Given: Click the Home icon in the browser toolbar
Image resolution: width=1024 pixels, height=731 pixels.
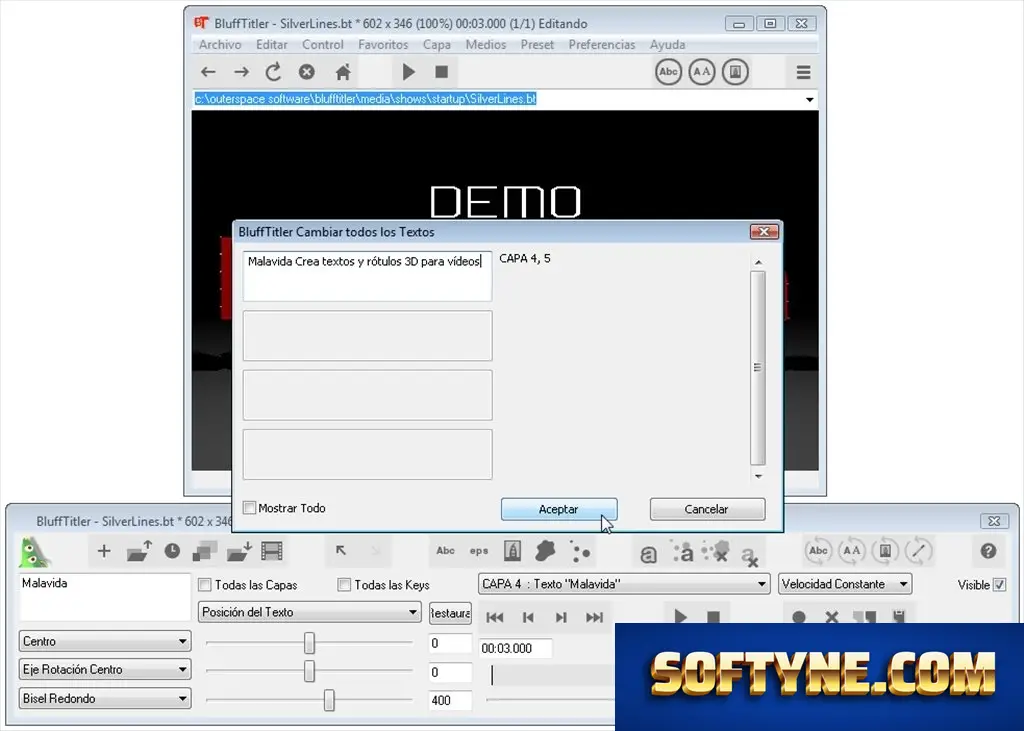Looking at the screenshot, I should click(343, 72).
